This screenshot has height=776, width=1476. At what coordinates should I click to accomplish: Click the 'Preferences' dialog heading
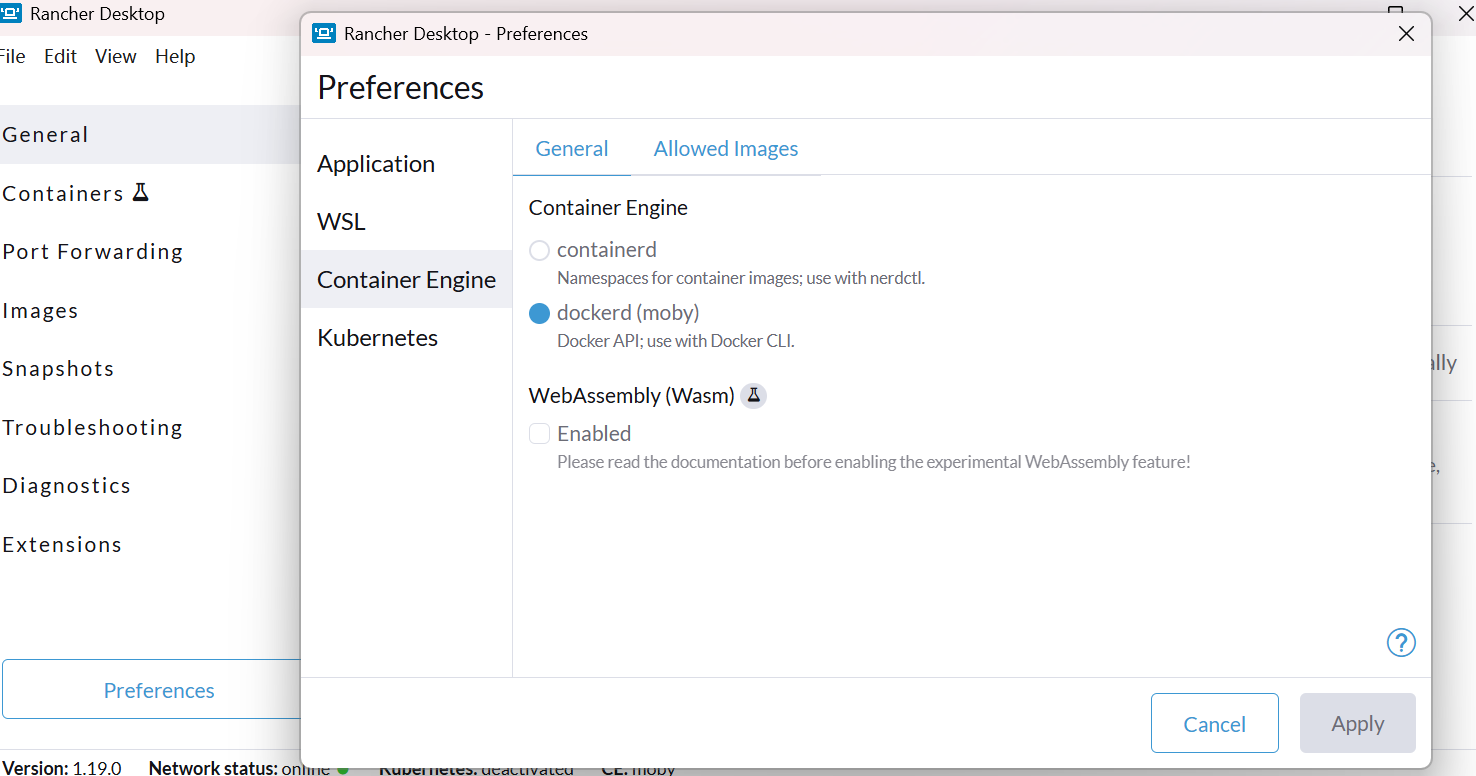click(x=401, y=88)
